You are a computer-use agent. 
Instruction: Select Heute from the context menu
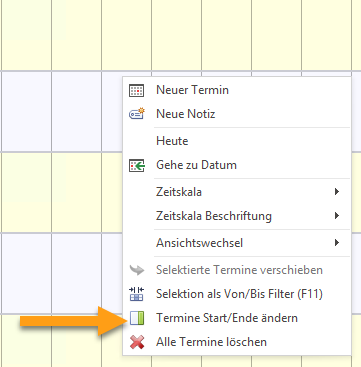[x=237, y=141]
